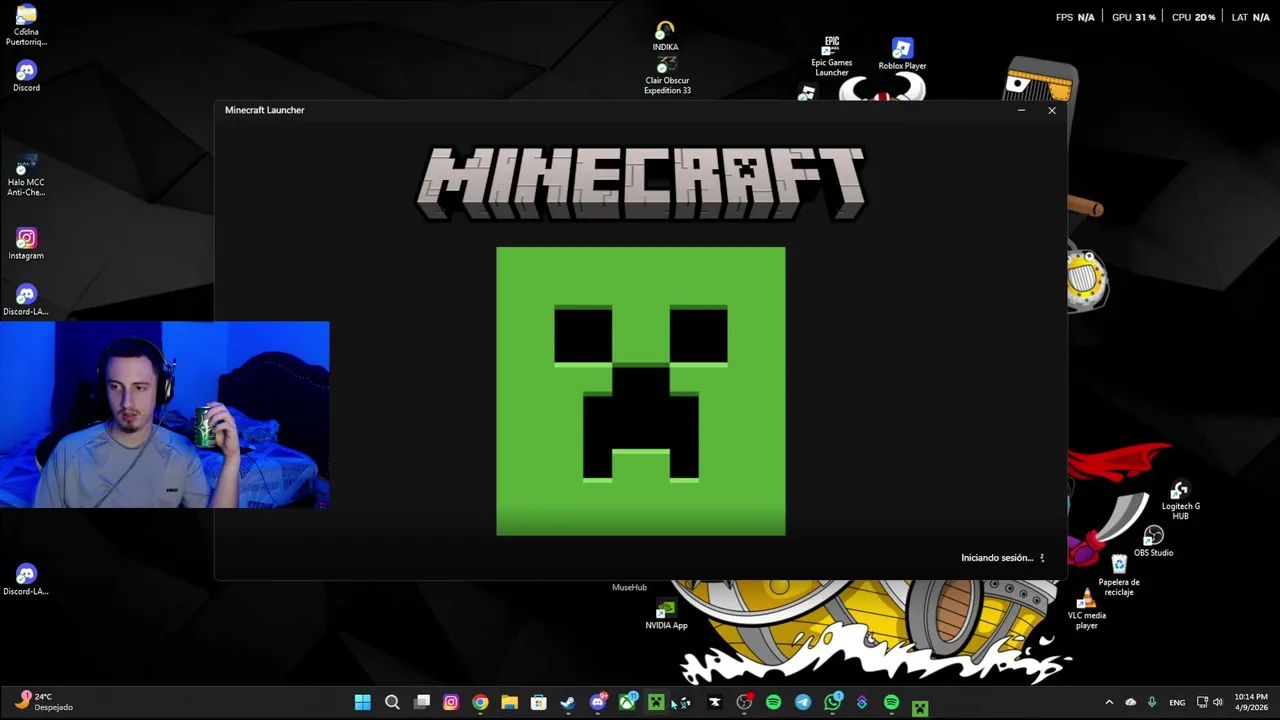Click the 'Iniciando sesión...' status text

[997, 558]
